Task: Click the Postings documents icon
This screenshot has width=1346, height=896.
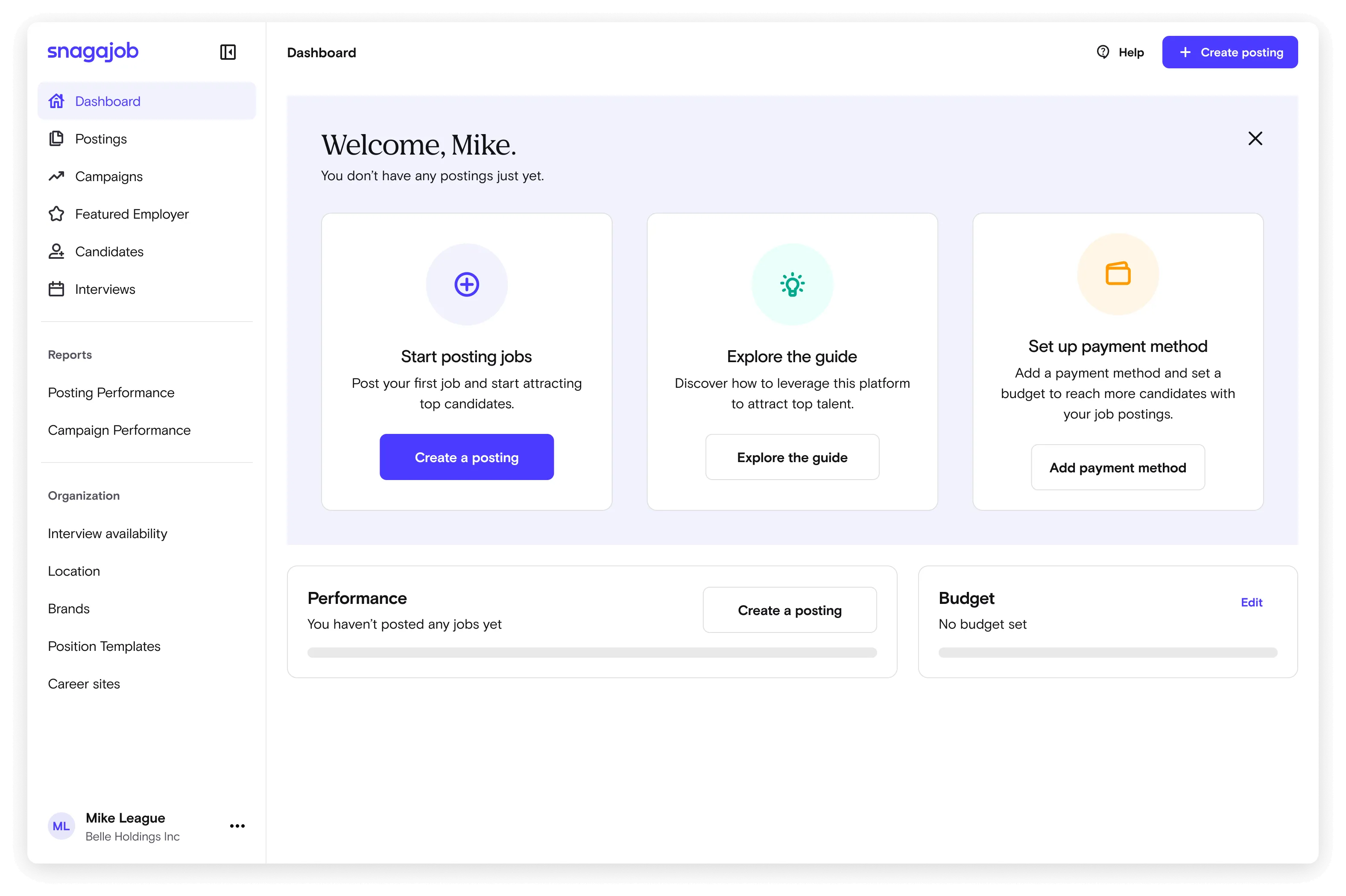Action: (56, 139)
